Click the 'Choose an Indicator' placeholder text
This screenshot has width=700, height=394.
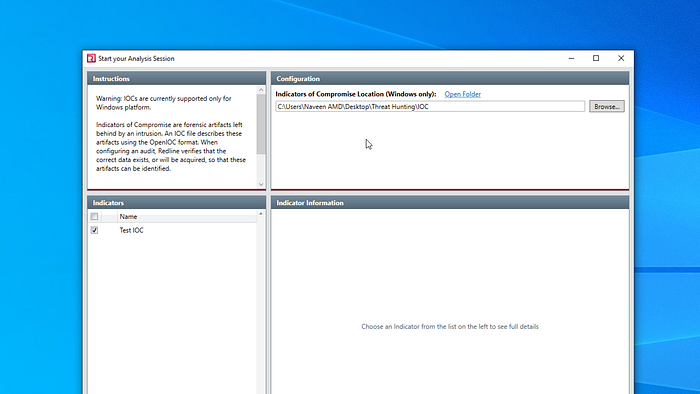[450, 327]
